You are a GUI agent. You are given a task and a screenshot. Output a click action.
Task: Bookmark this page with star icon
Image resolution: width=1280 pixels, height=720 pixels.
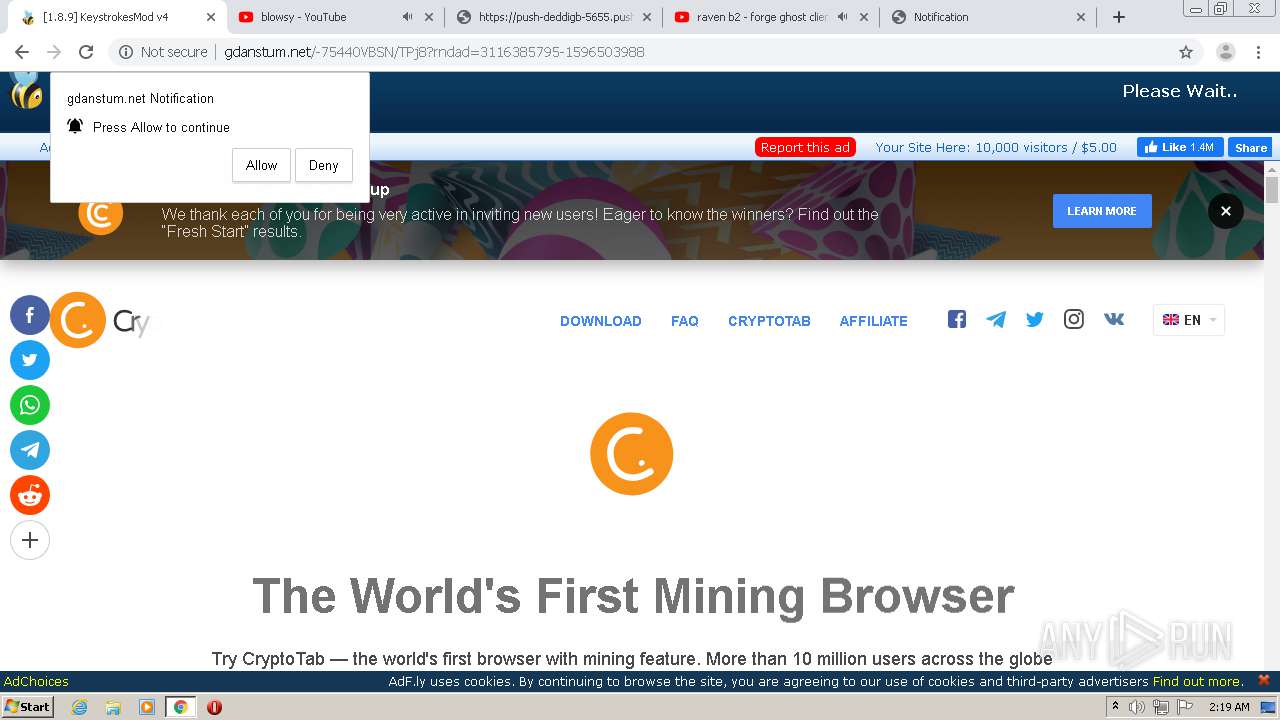[x=1186, y=52]
